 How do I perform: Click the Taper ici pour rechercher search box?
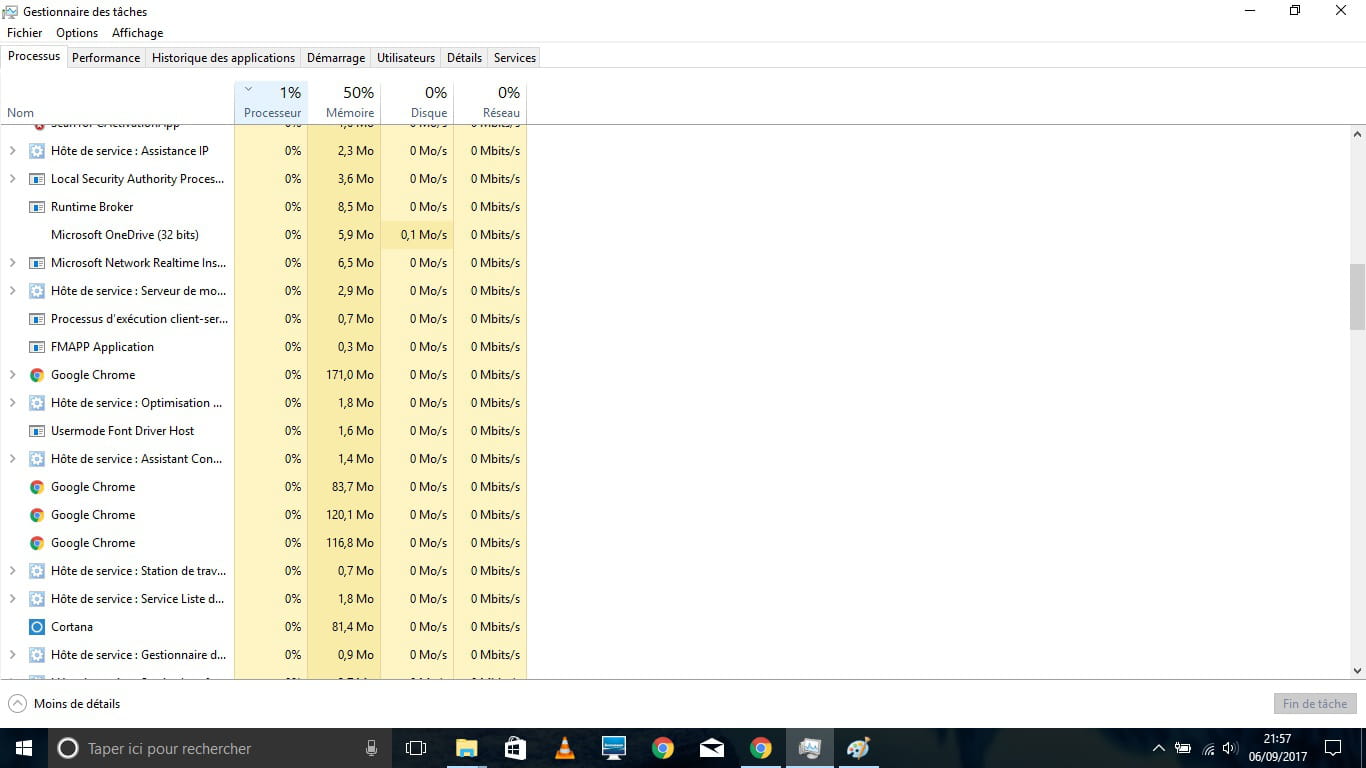pyautogui.click(x=220, y=748)
